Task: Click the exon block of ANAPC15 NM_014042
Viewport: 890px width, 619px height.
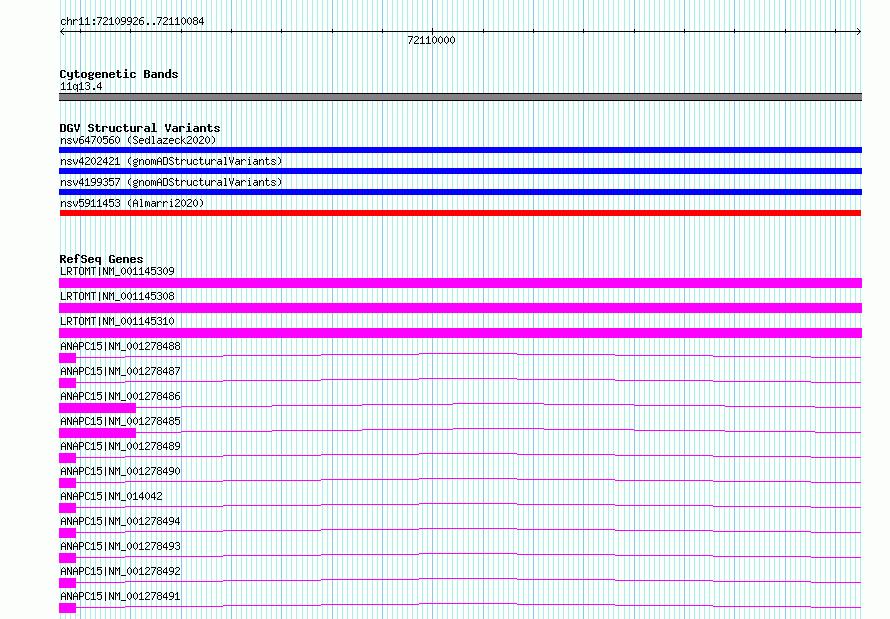Action: [x=68, y=508]
